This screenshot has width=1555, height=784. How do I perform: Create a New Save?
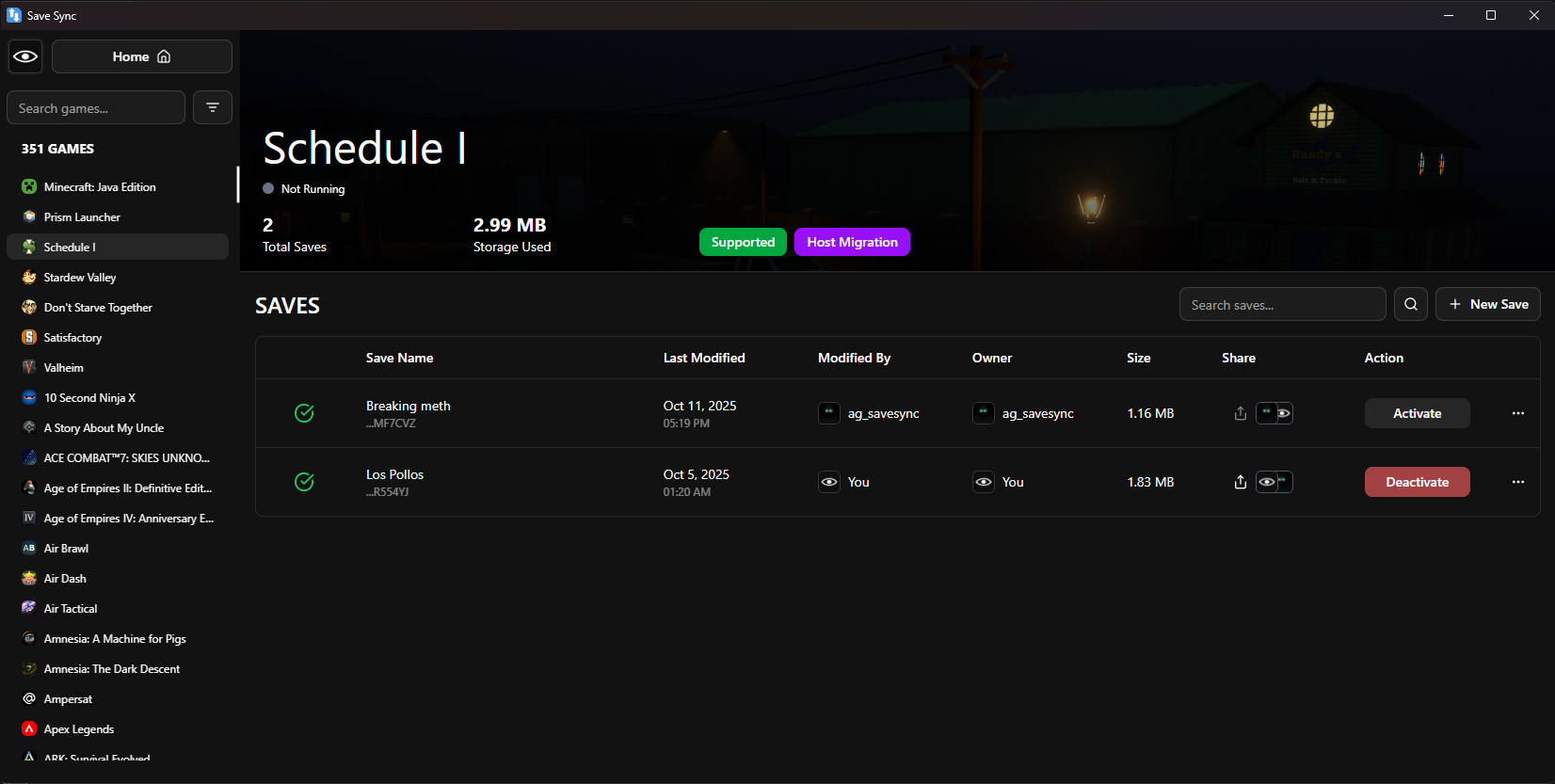click(1488, 304)
